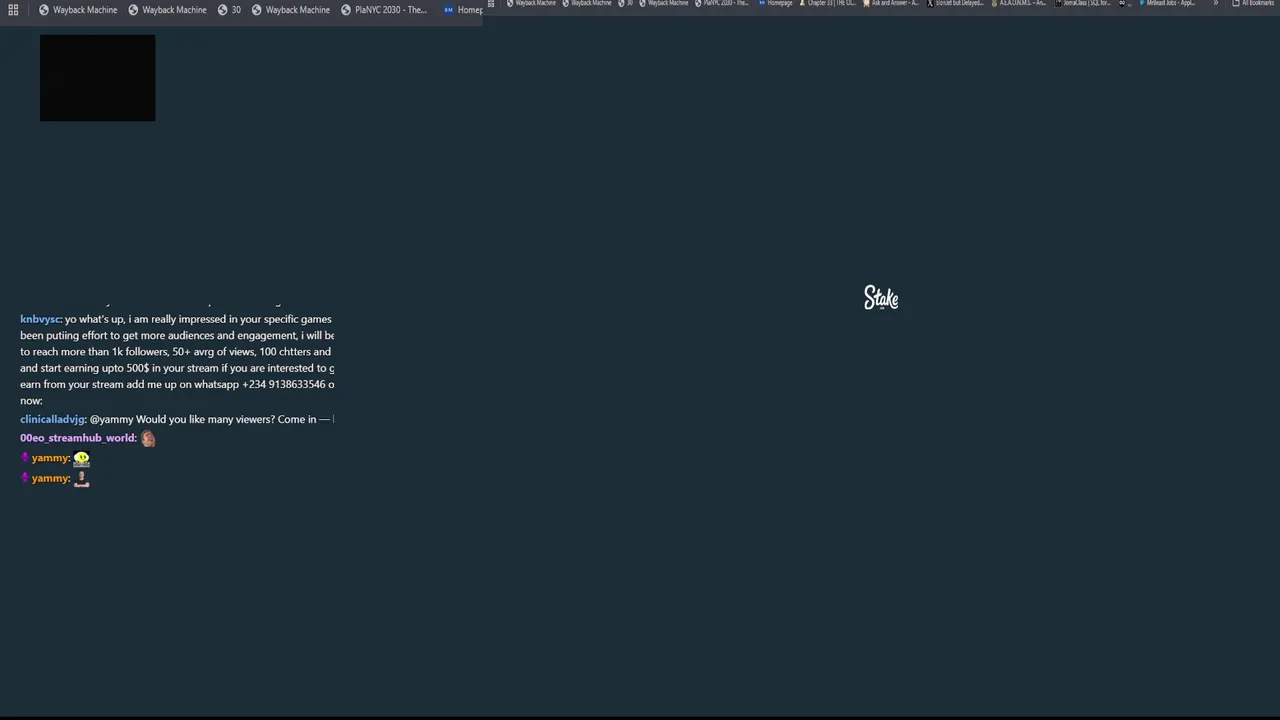Viewport: 1280px width, 720px height.
Task: Click chat username clinicalladvjg
Action: pyautogui.click(x=52, y=419)
